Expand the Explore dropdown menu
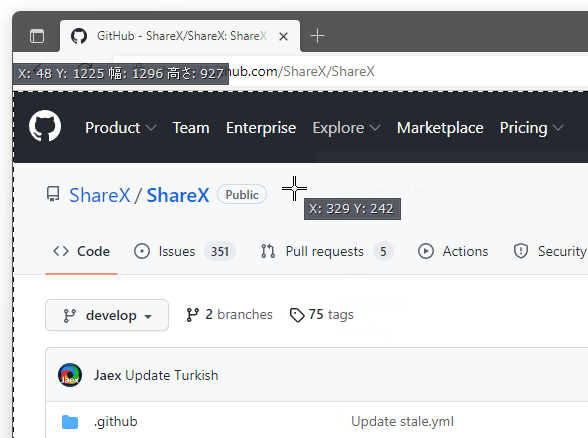This screenshot has height=438, width=588. 346,128
